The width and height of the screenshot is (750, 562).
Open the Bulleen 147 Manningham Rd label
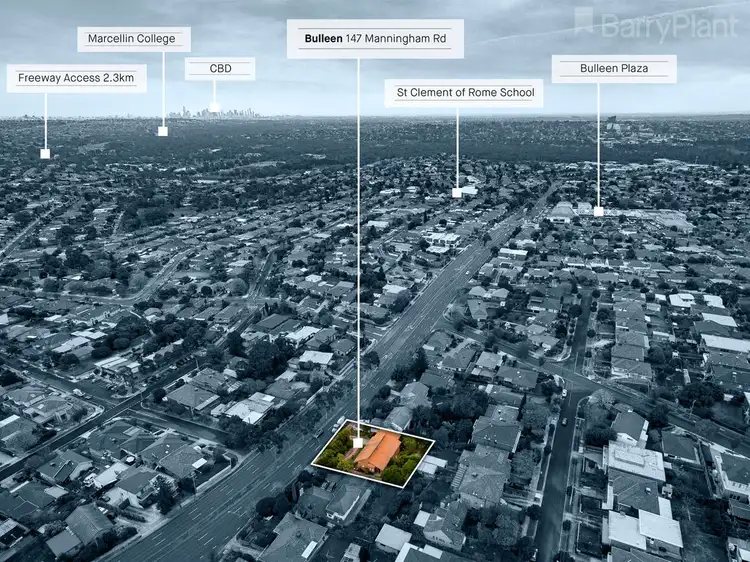pyautogui.click(x=375, y=39)
